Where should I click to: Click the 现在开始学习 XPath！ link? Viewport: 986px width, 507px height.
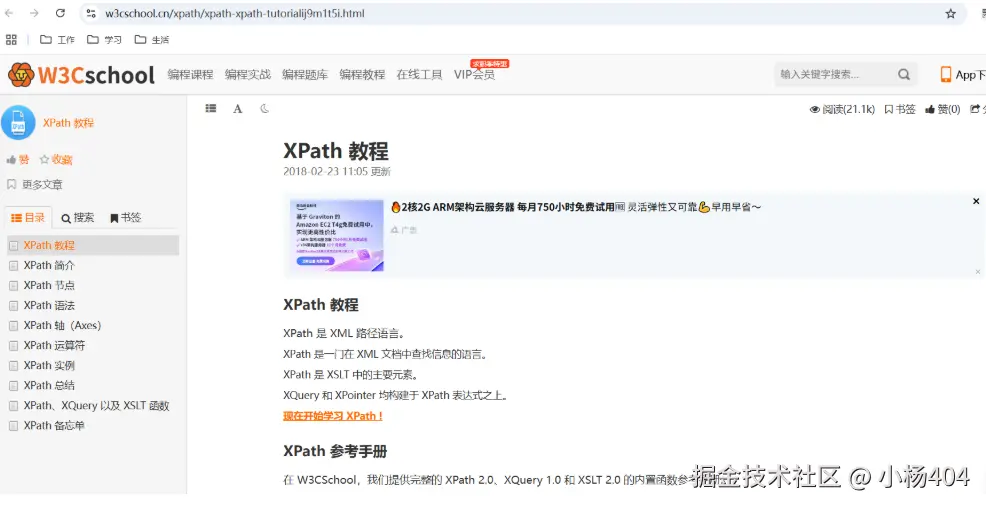pos(333,416)
